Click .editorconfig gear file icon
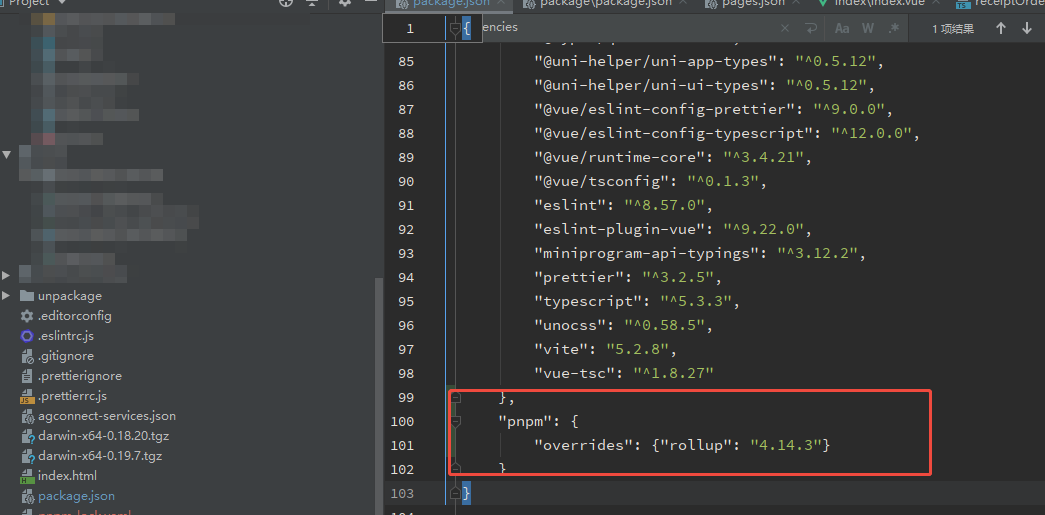 pyautogui.click(x=27, y=316)
